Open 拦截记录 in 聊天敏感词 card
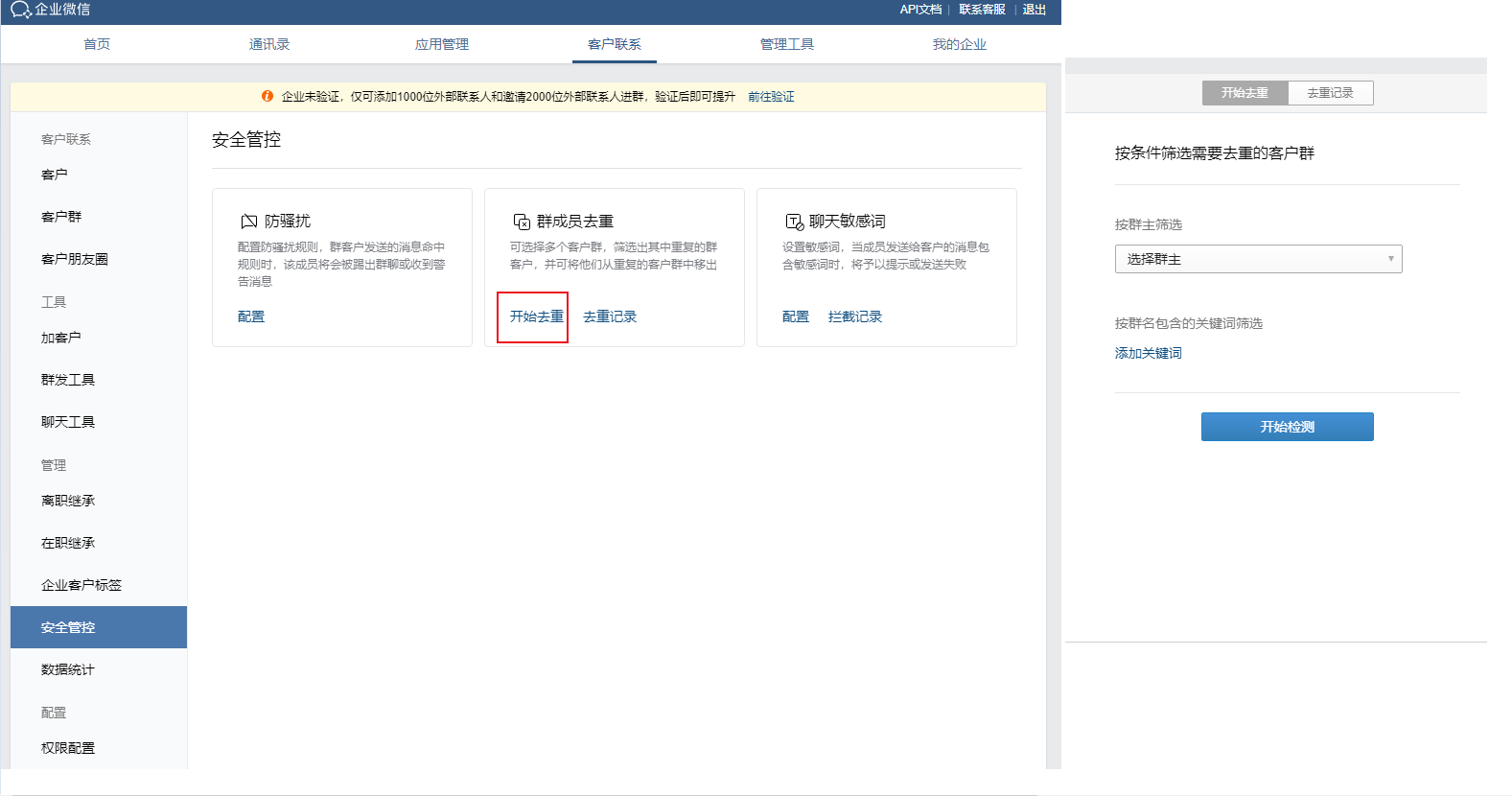The height and width of the screenshot is (796, 1512). point(854,316)
